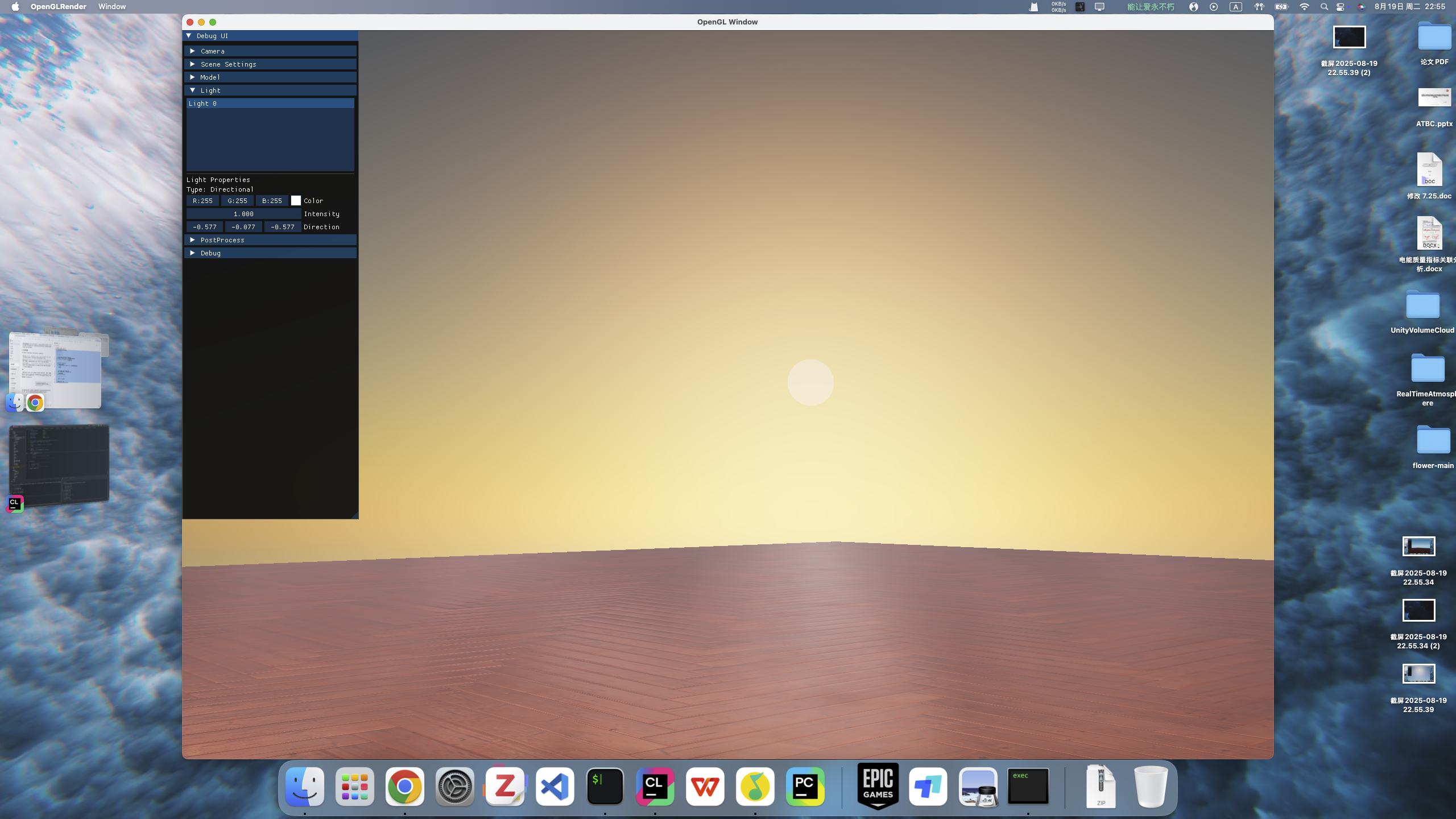This screenshot has width=1456, height=819.
Task: Open Google Chrome from the dock
Action: click(404, 787)
